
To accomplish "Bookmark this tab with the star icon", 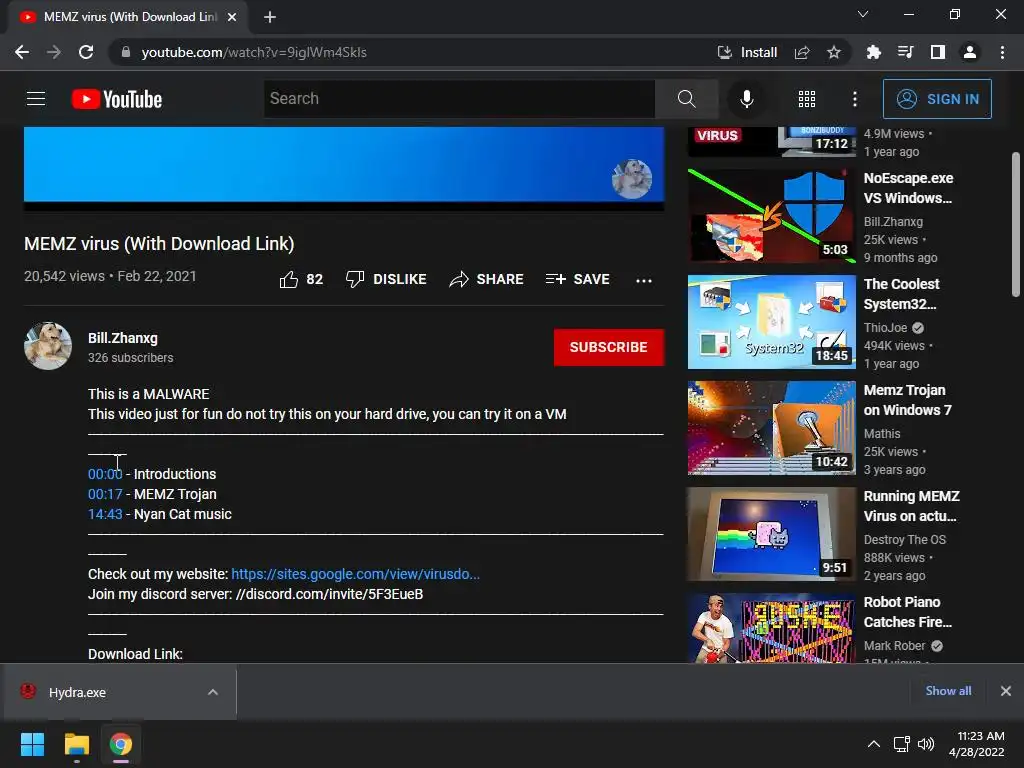I will pyautogui.click(x=834, y=52).
